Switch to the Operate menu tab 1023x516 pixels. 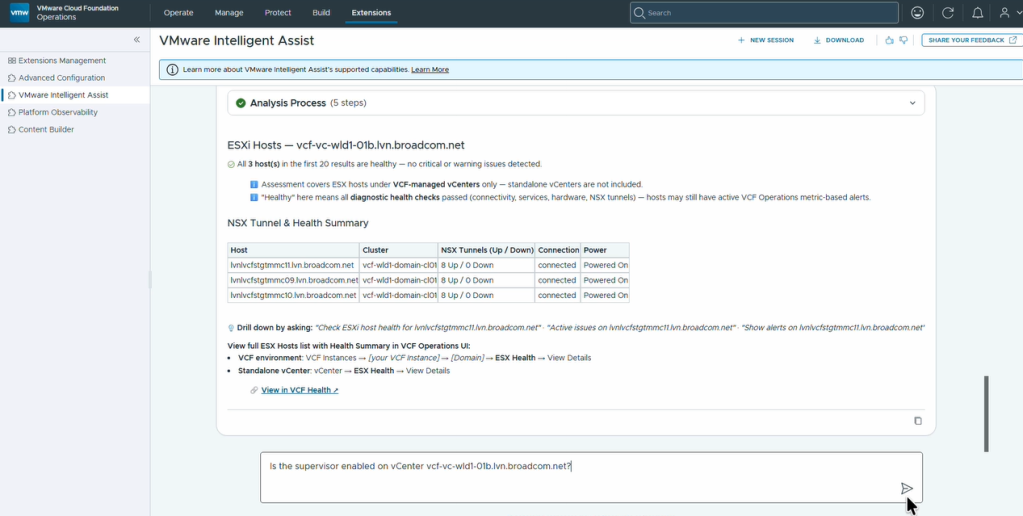click(x=178, y=12)
